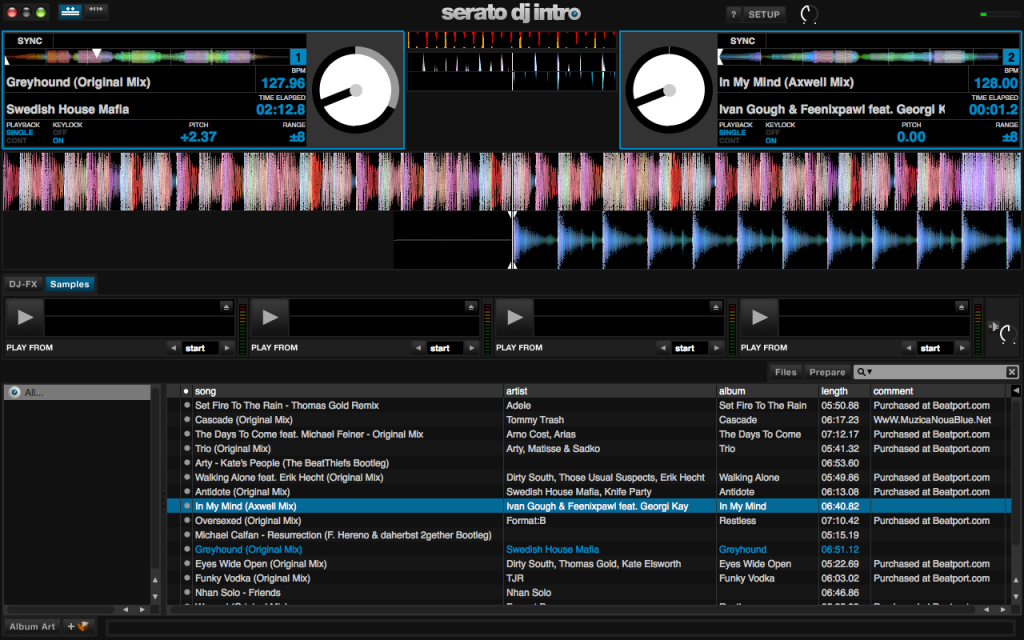
Task: Click the column chooser triangle beside comment header
Action: (1016, 391)
